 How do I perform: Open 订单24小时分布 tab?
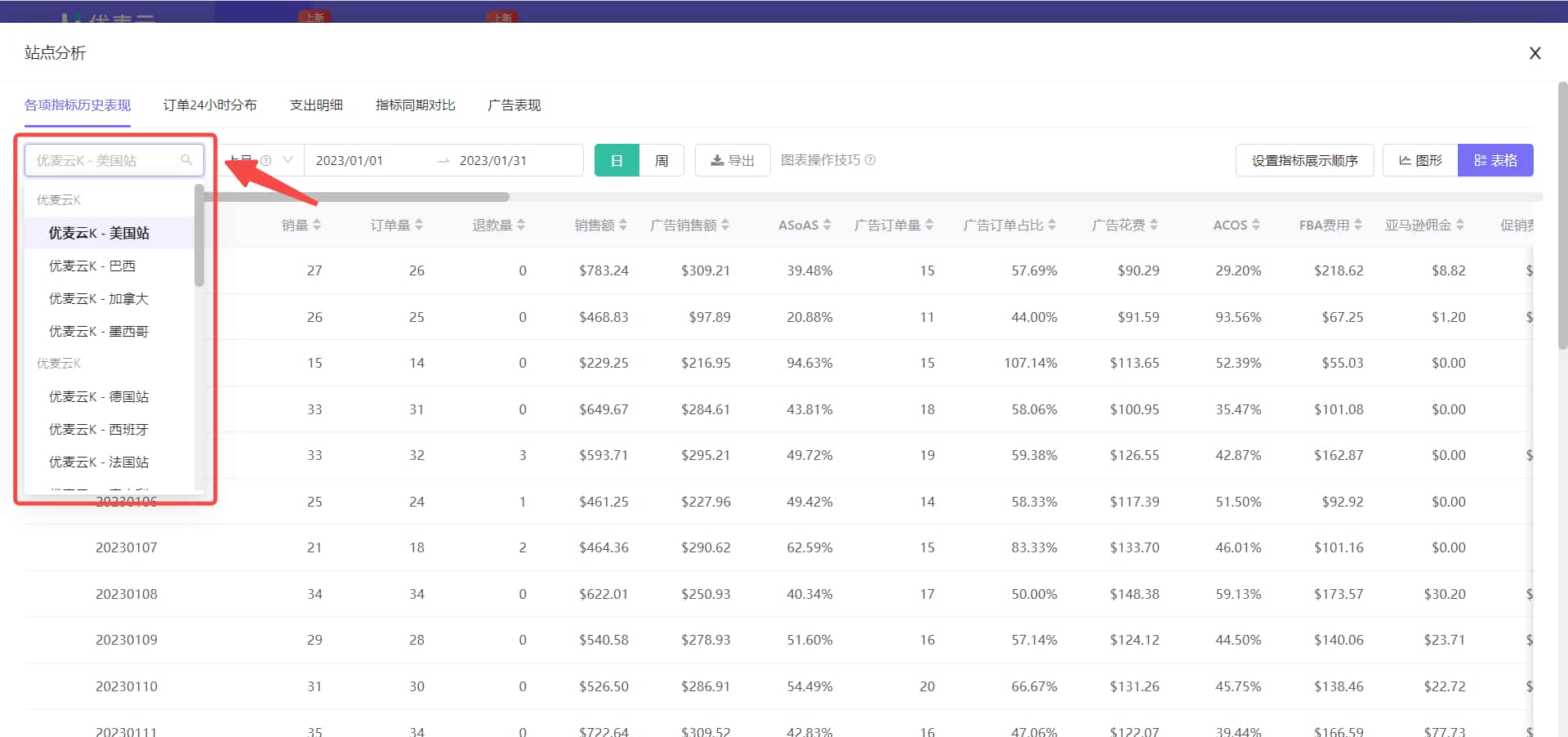(x=210, y=105)
